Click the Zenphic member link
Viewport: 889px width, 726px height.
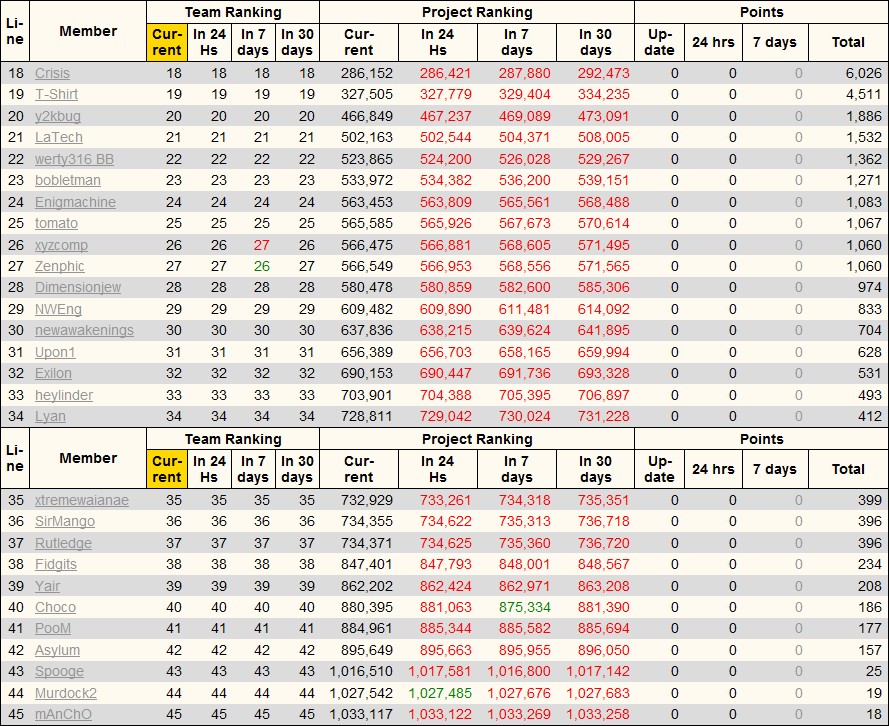tap(59, 266)
